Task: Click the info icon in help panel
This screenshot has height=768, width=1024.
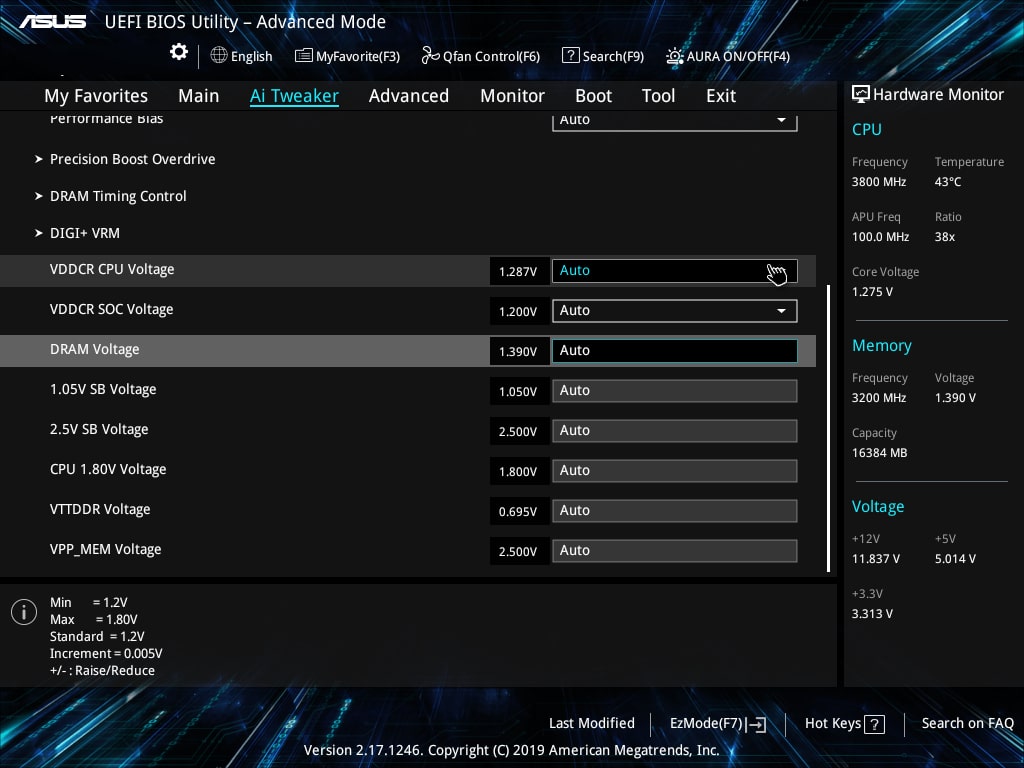Action: click(24, 612)
